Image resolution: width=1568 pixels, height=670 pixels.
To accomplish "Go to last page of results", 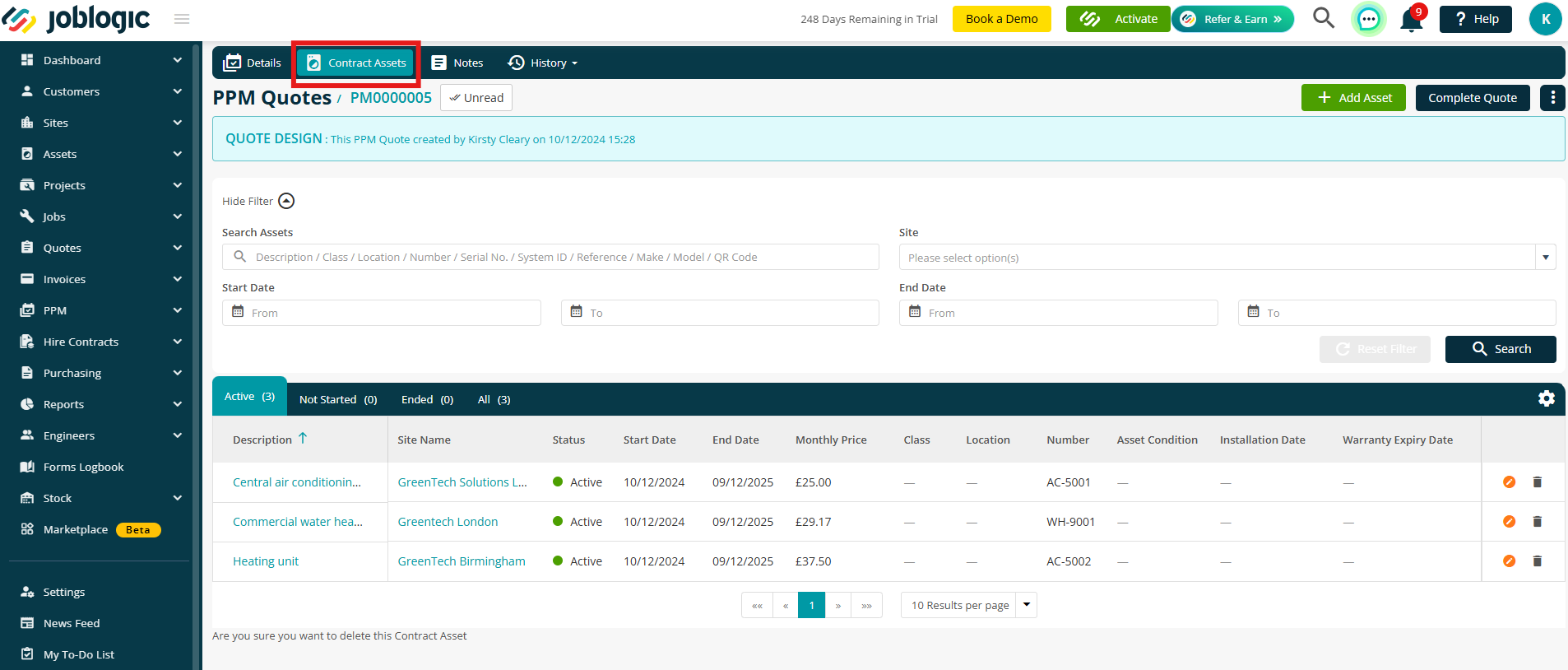I will click(x=866, y=605).
